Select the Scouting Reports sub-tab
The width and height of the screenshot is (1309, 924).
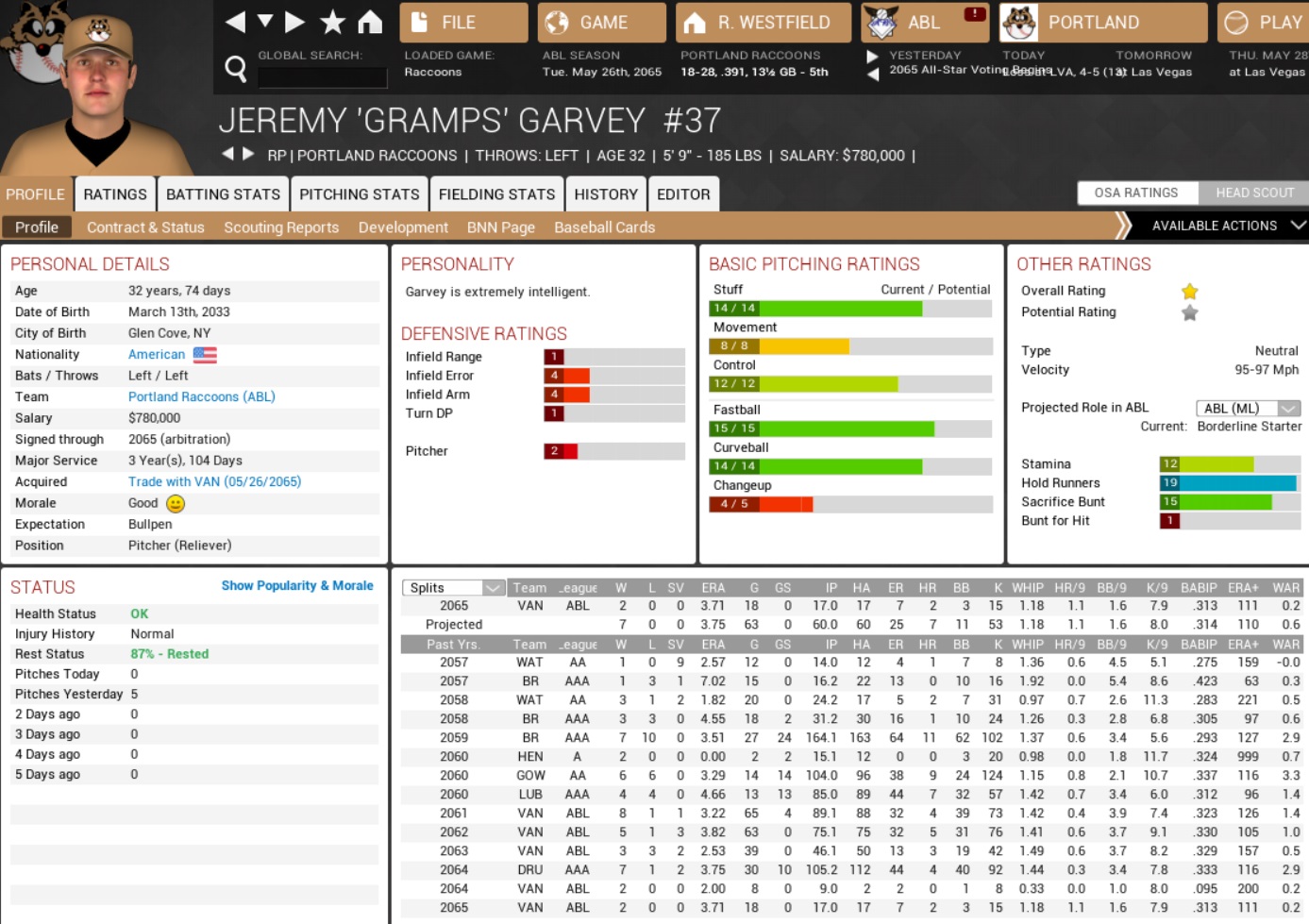click(281, 227)
